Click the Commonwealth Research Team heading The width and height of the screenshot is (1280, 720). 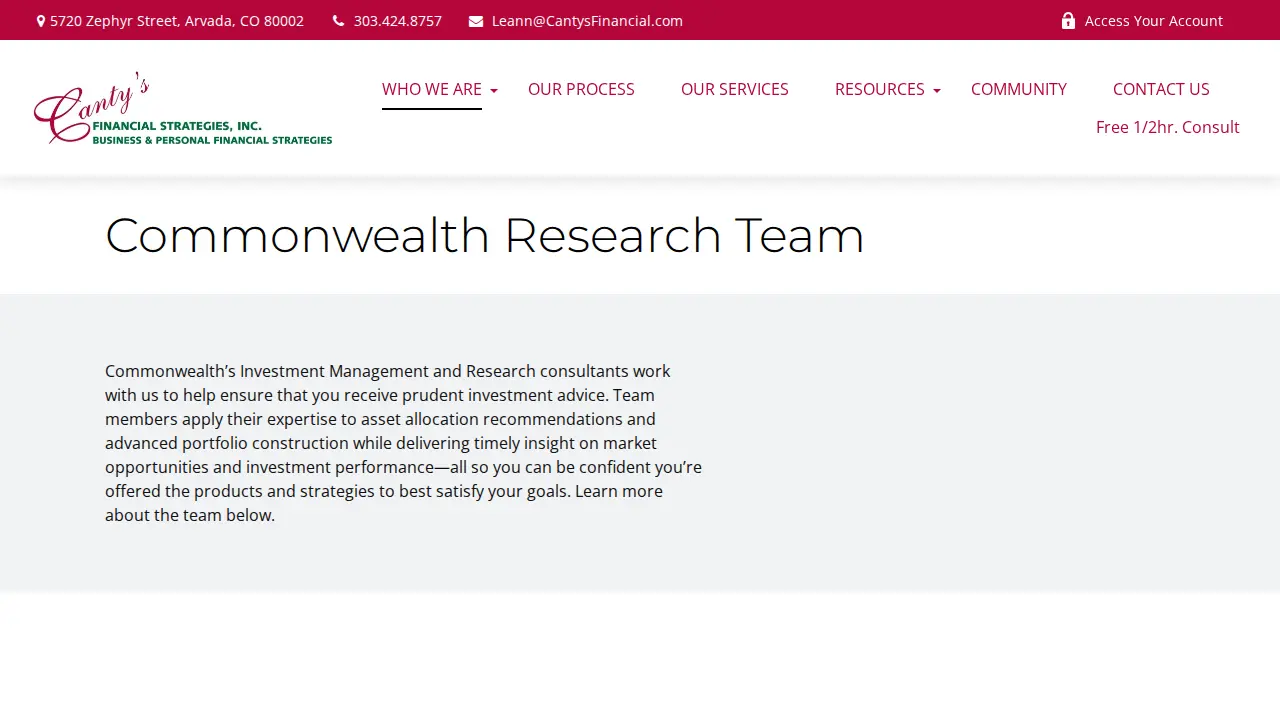[484, 236]
